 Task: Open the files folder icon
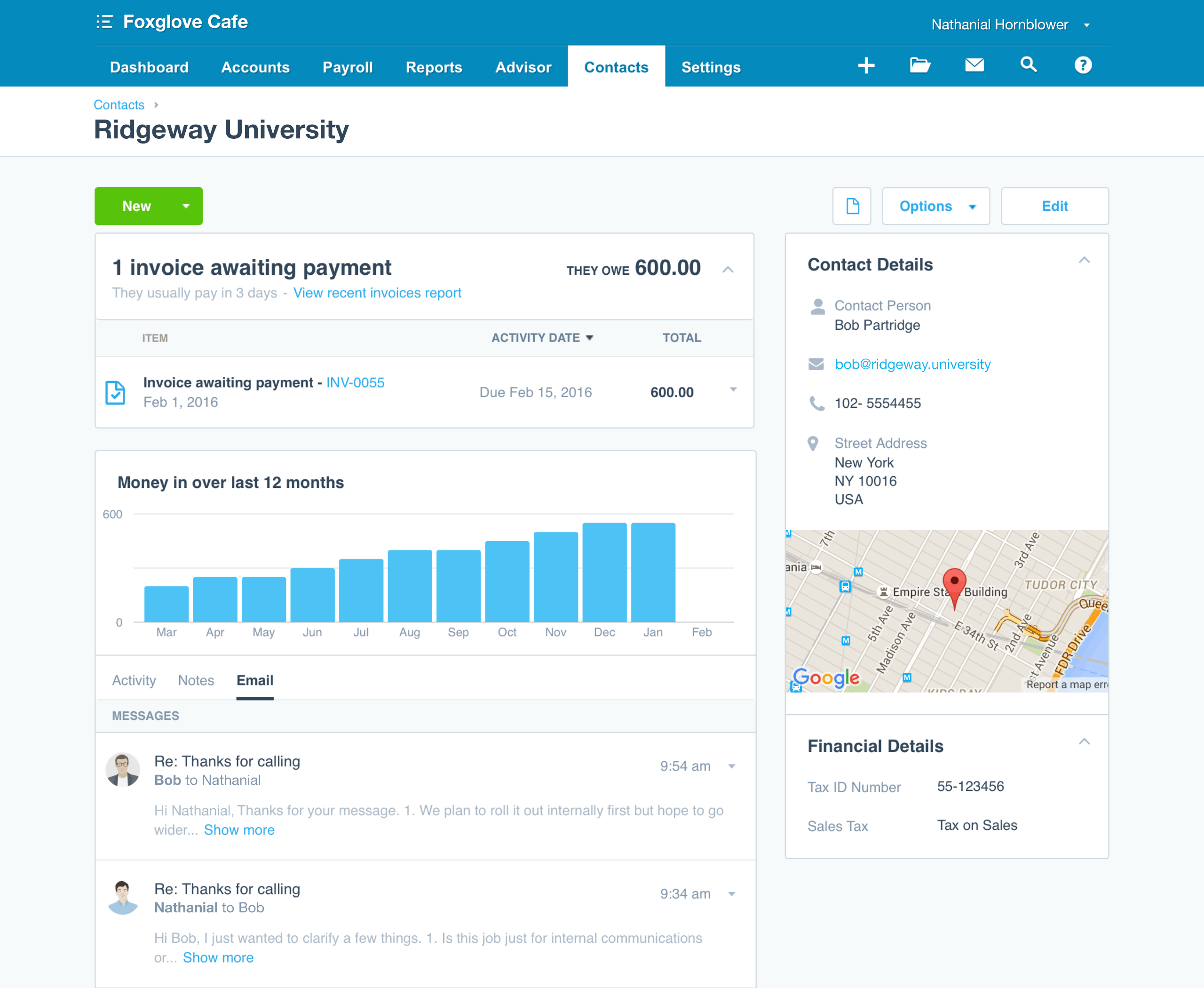click(919, 65)
